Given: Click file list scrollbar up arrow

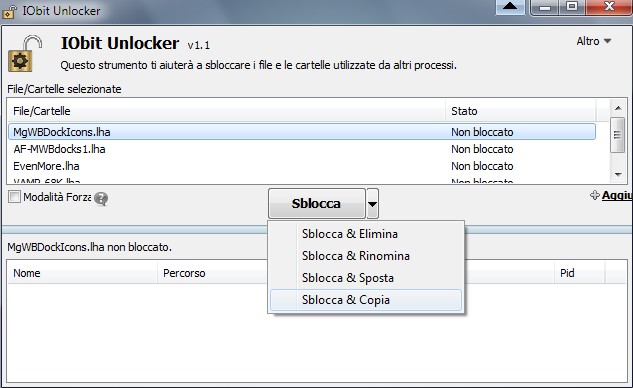Looking at the screenshot, I should pyautogui.click(x=618, y=108).
